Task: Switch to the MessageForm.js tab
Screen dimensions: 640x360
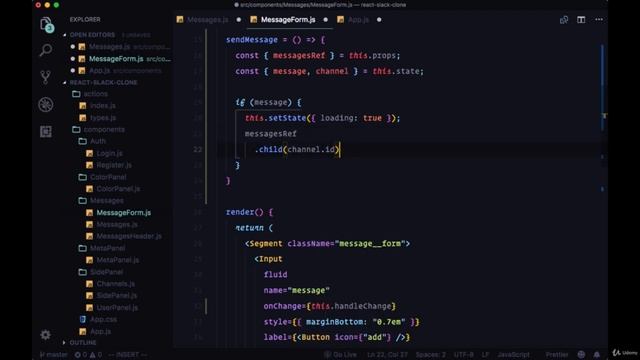Action: coord(288,20)
